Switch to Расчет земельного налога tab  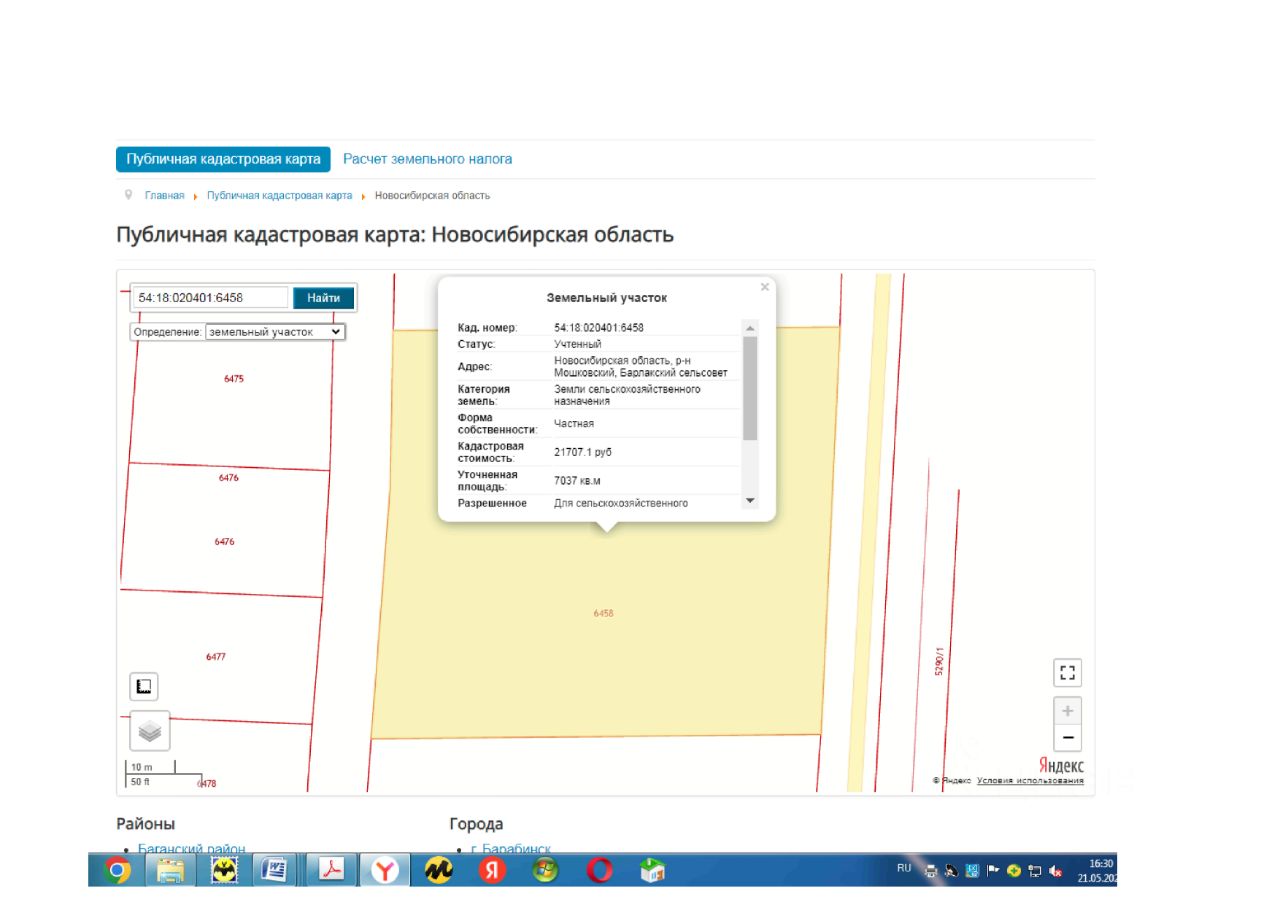pos(427,159)
